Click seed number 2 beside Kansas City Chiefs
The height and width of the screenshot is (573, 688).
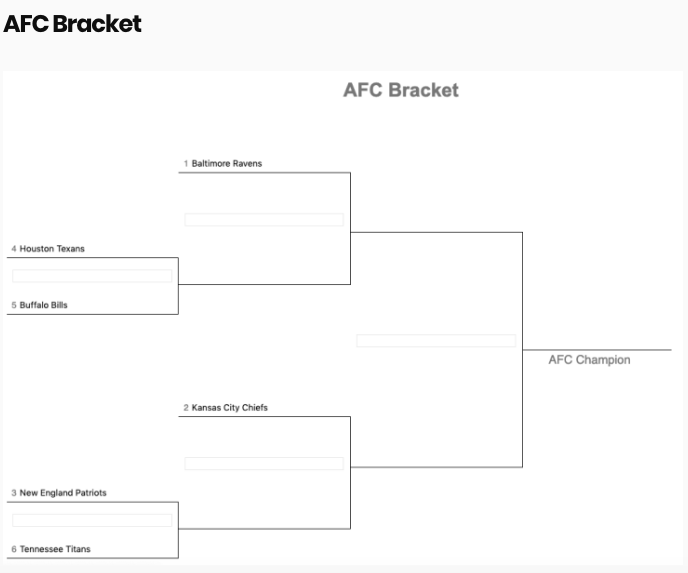point(186,408)
